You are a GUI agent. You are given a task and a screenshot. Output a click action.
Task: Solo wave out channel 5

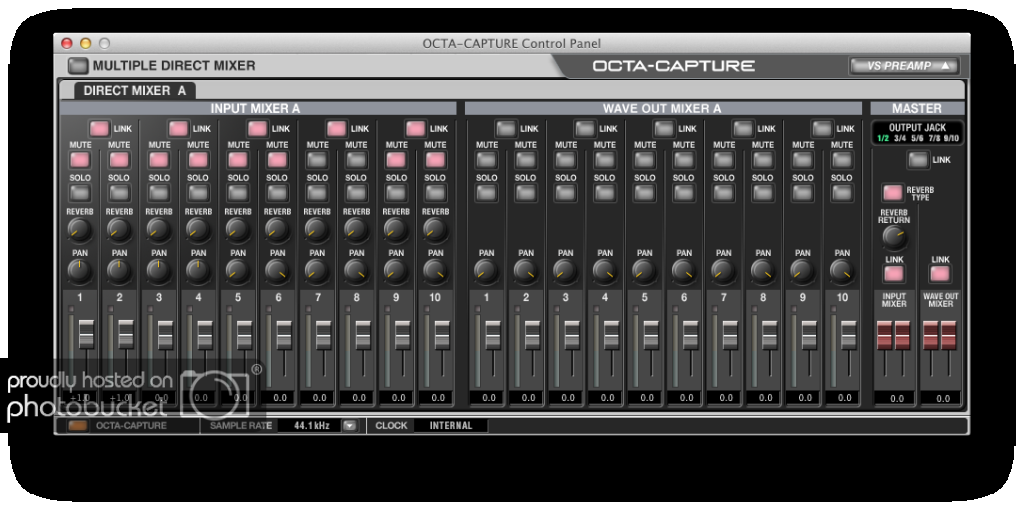pos(645,193)
